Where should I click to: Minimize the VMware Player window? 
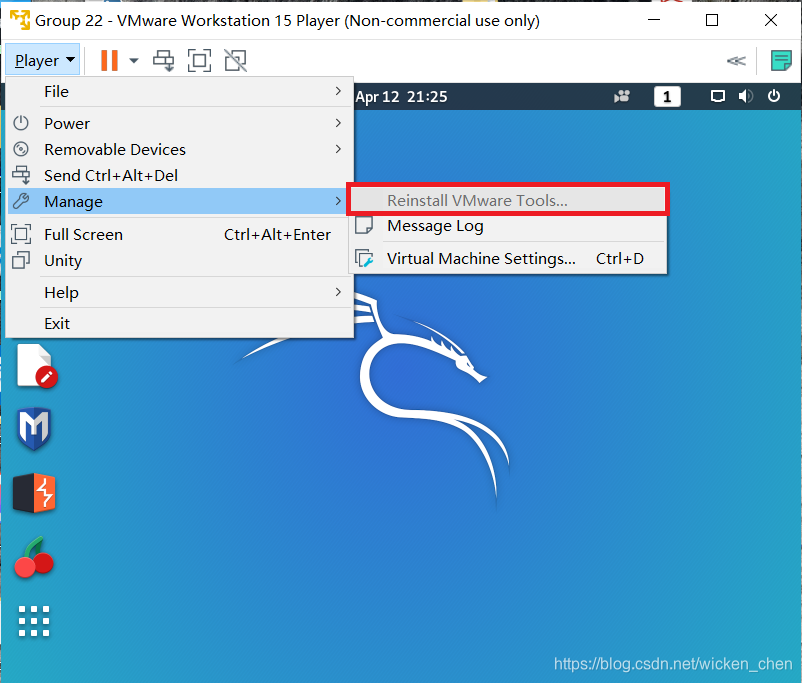click(x=654, y=20)
